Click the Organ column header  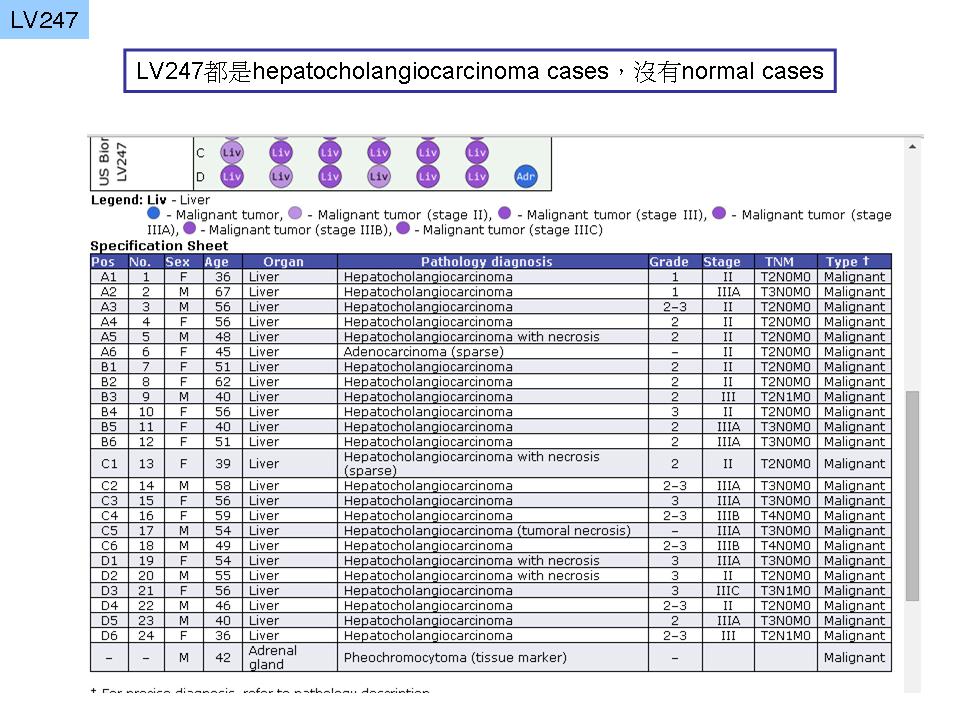point(290,261)
